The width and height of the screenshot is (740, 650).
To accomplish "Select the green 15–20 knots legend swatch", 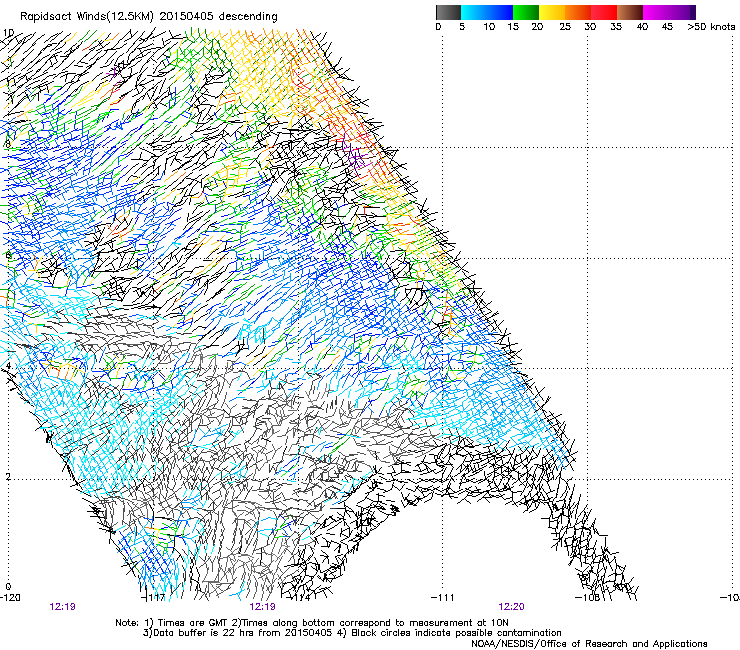I will click(x=526, y=12).
